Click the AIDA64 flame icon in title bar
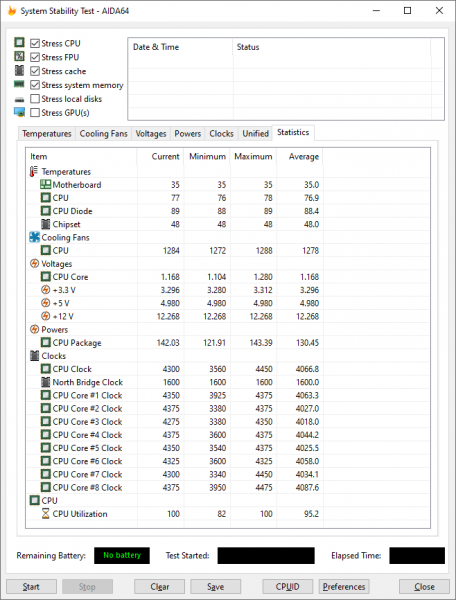This screenshot has height=600, width=456. (12, 11)
